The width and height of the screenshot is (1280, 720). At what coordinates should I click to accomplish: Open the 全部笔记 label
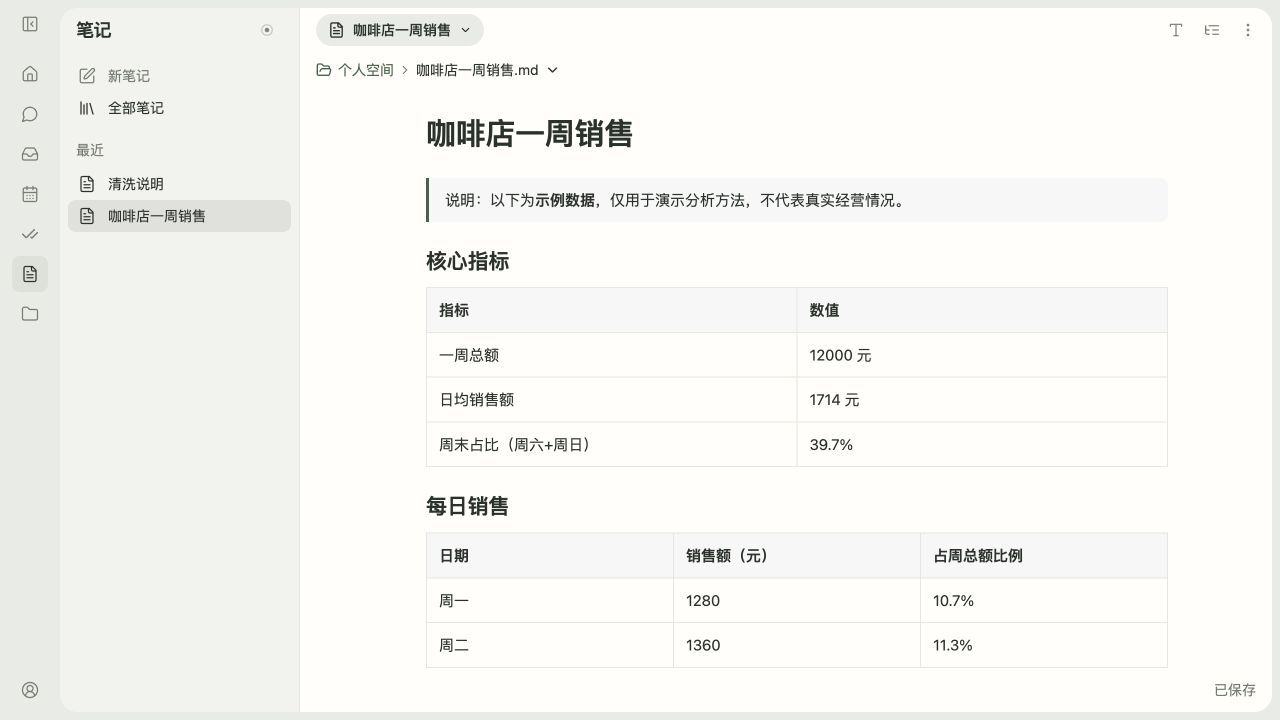pos(136,108)
